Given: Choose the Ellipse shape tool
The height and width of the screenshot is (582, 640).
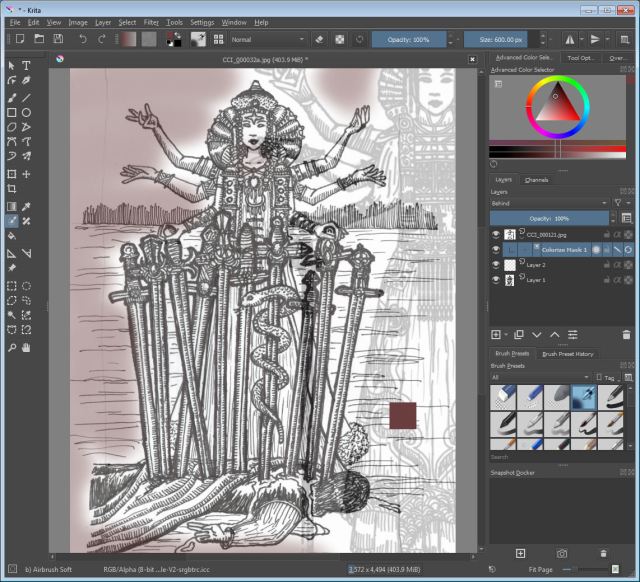Looking at the screenshot, I should pos(26,113).
